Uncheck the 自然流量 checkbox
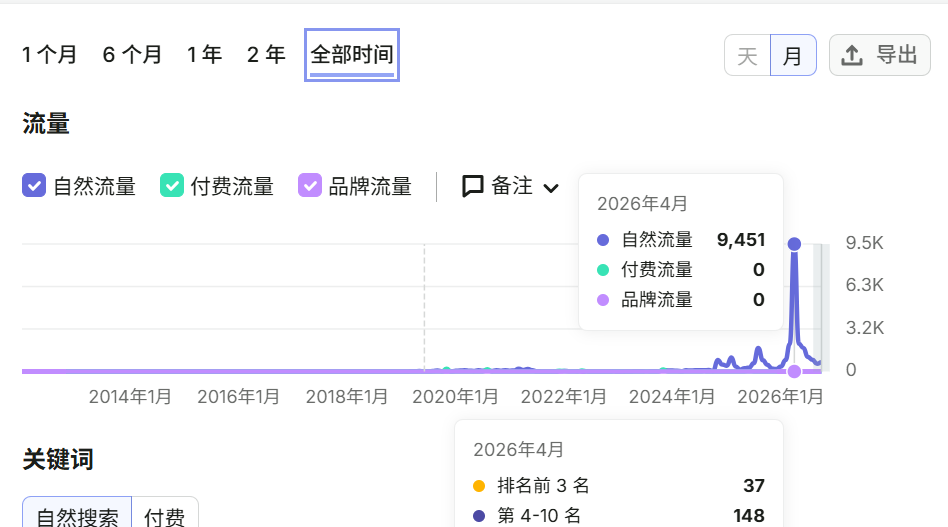This screenshot has height=527, width=948. pos(34,186)
